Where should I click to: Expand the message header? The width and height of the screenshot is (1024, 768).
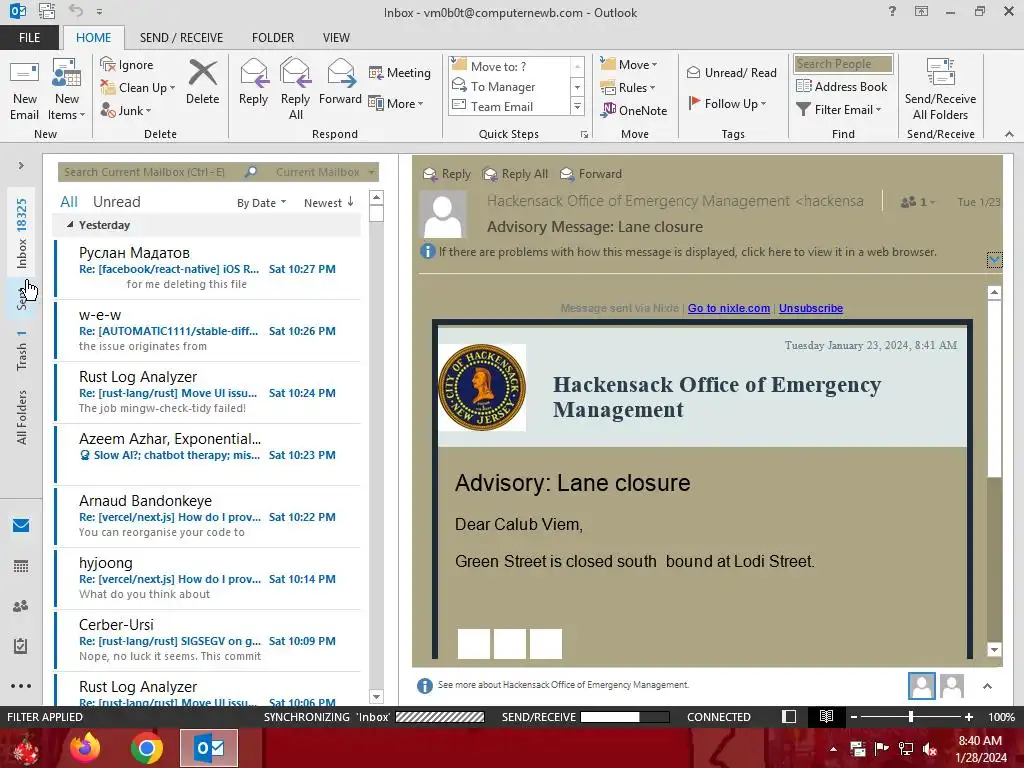pyautogui.click(x=994, y=260)
